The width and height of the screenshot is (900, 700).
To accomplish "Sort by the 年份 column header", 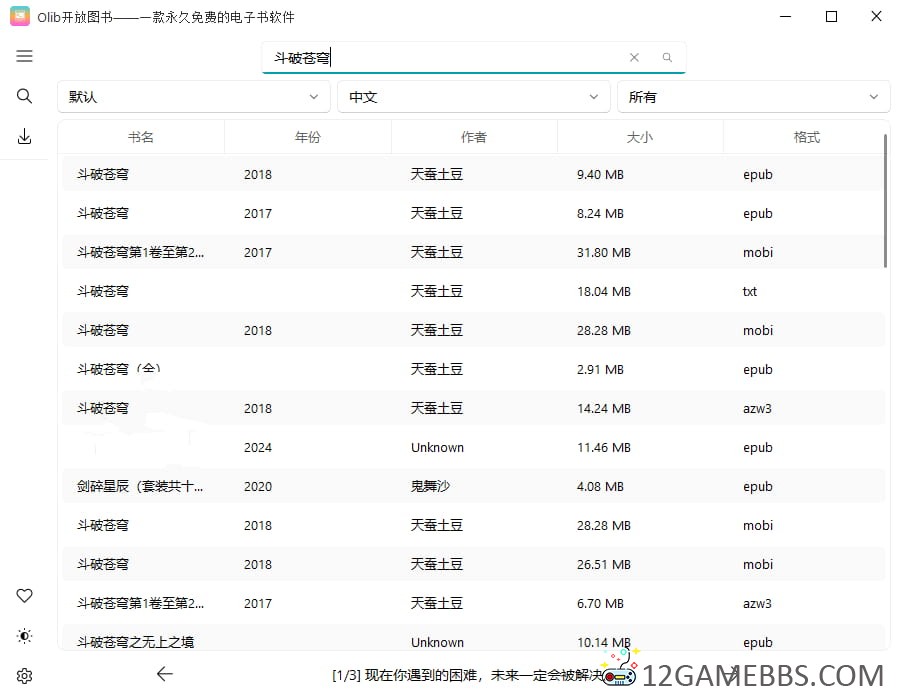I will coord(308,137).
